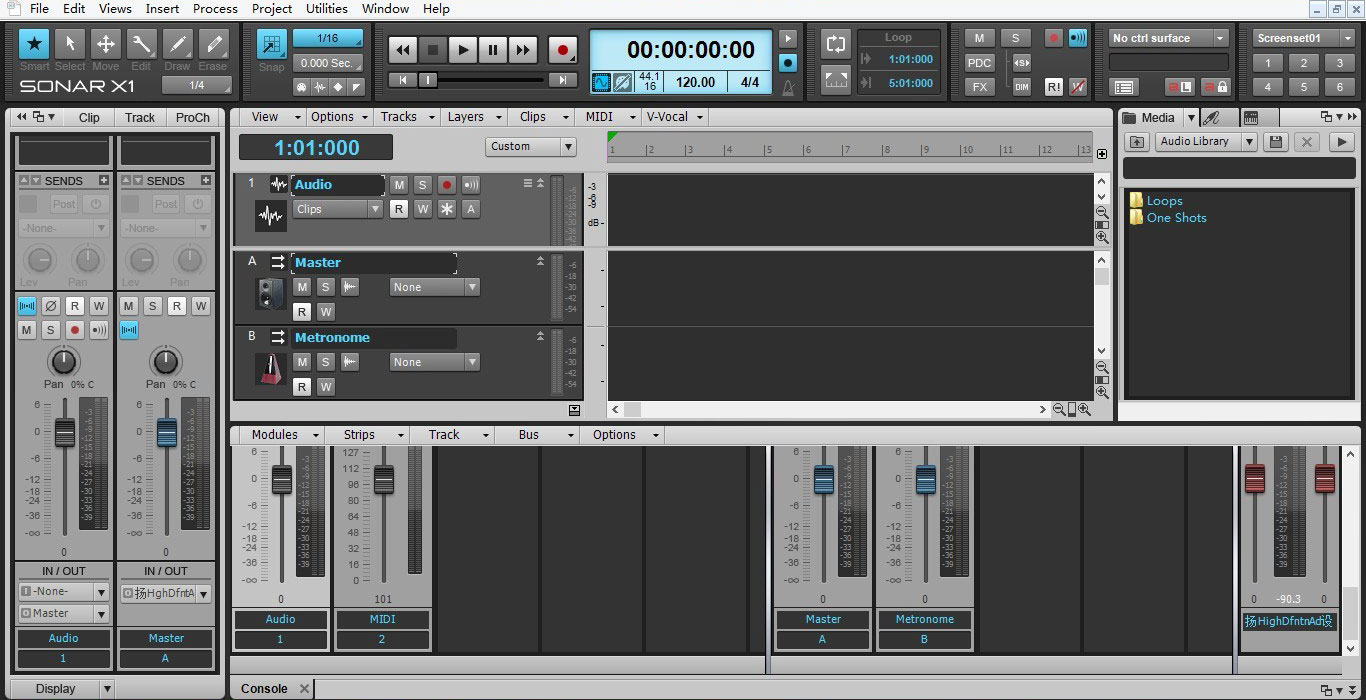1366x700 pixels.
Task: Open the Clips edit filter dropdown
Action: click(x=338, y=209)
